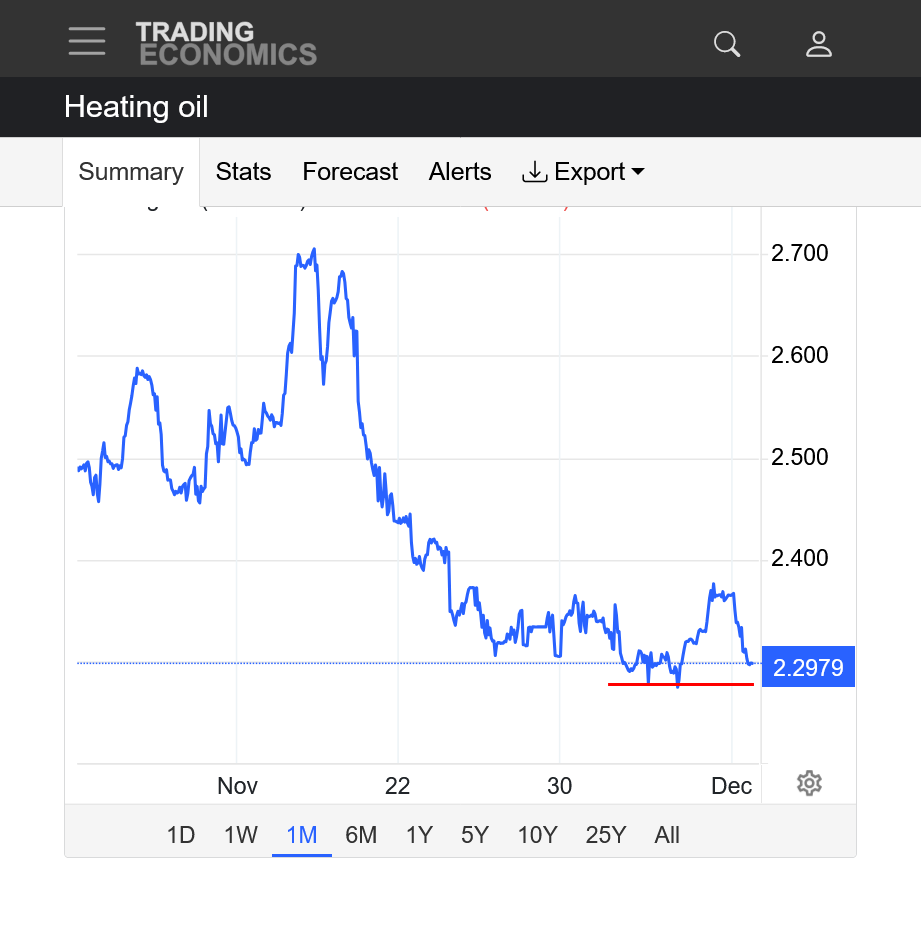
Task: Switch to the Summary tab
Action: coord(131,172)
